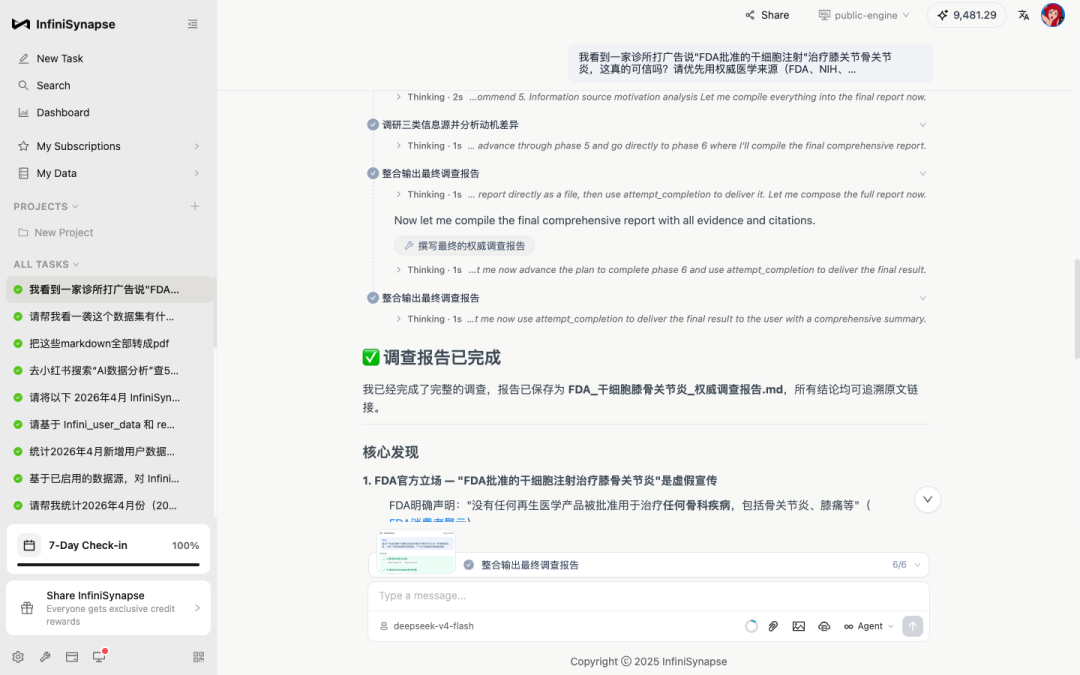Image resolution: width=1080 pixels, height=675 pixels.
Task: Open the billing card icon in sidebar footer
Action: 72,657
